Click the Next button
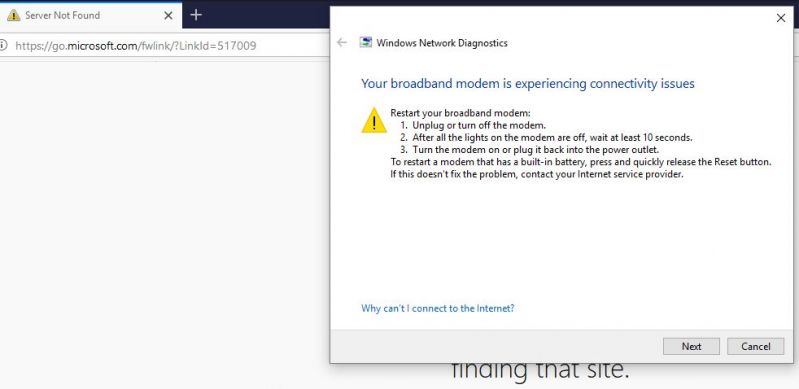The width and height of the screenshot is (799, 389). point(691,346)
